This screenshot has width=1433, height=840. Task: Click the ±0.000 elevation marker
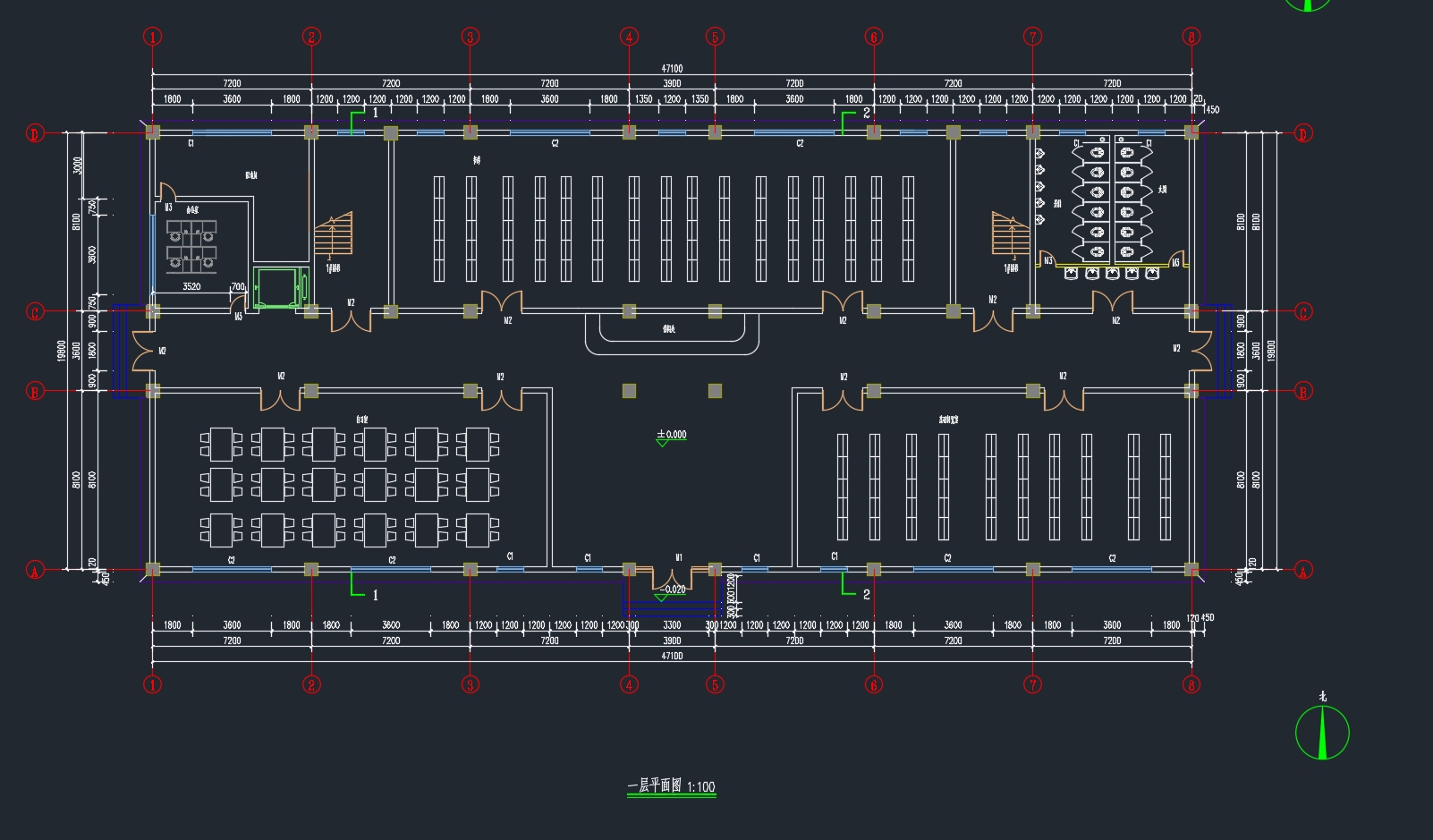pyautogui.click(x=671, y=436)
